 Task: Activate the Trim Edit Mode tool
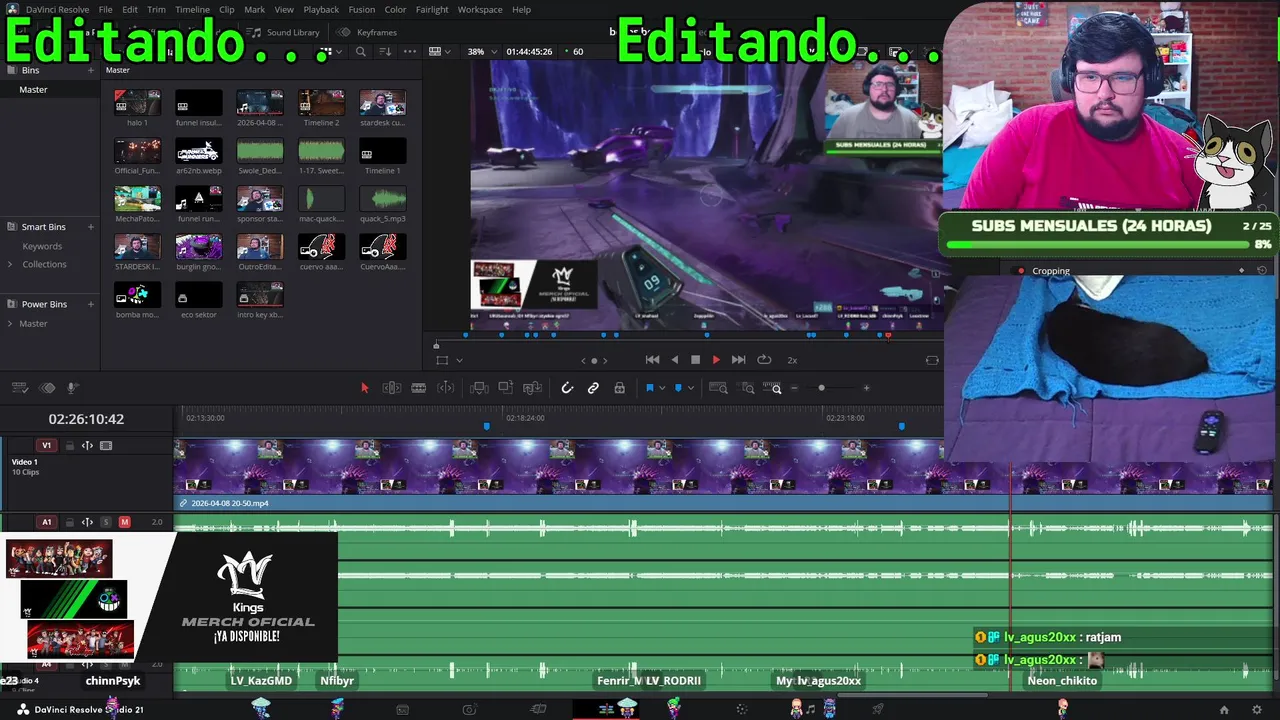[x=392, y=388]
